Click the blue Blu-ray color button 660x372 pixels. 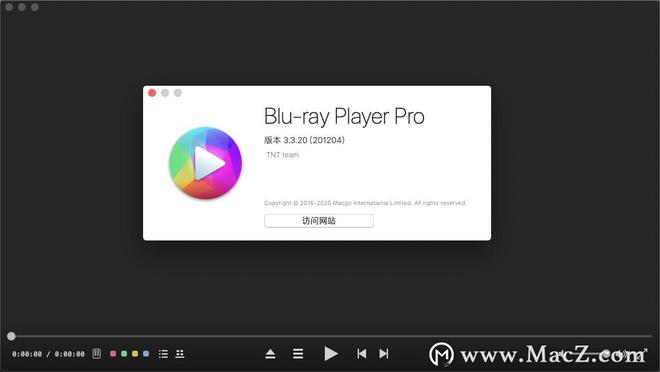[146, 354]
